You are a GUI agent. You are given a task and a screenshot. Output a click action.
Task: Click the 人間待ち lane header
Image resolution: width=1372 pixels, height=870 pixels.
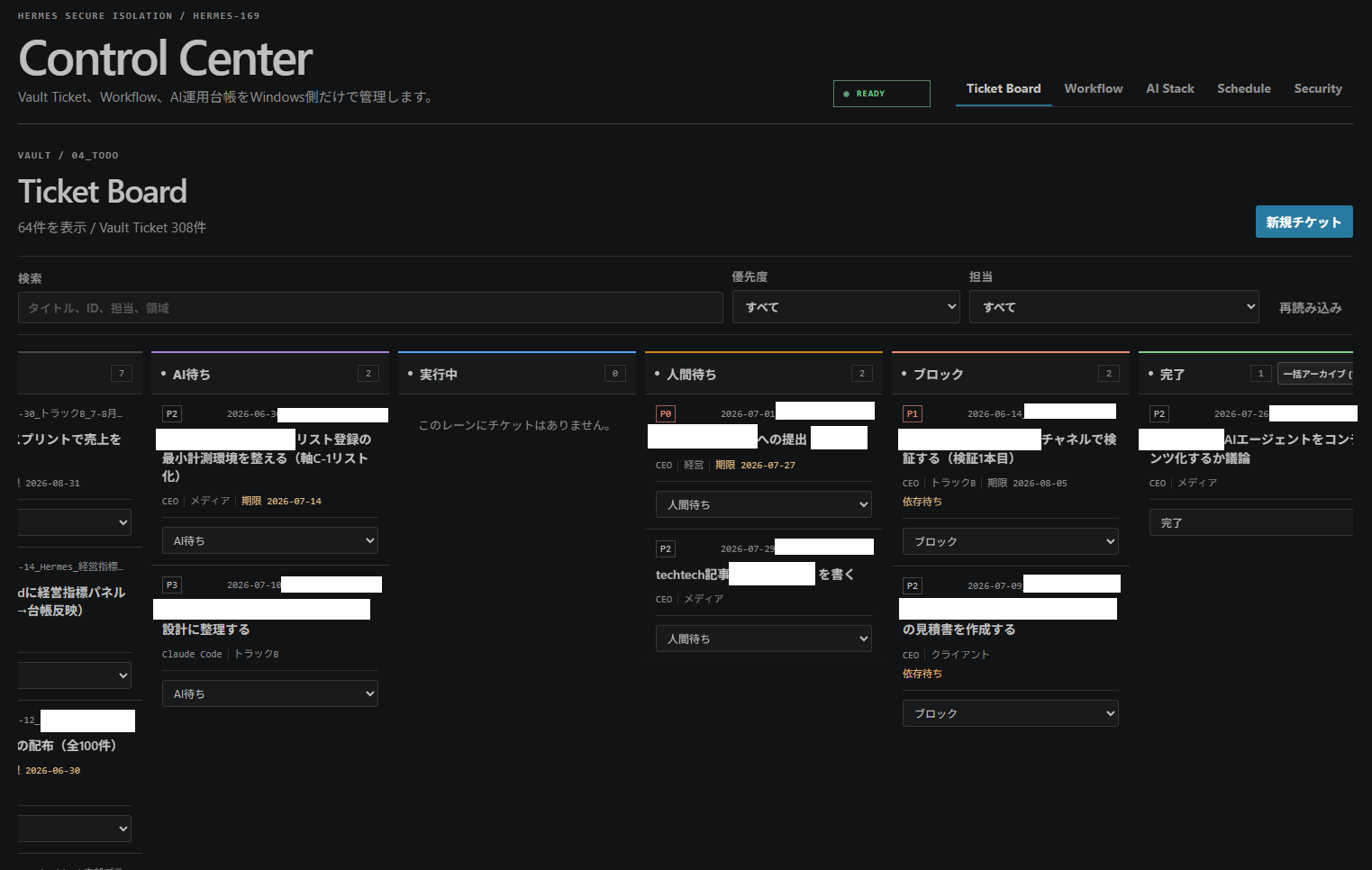tap(764, 374)
